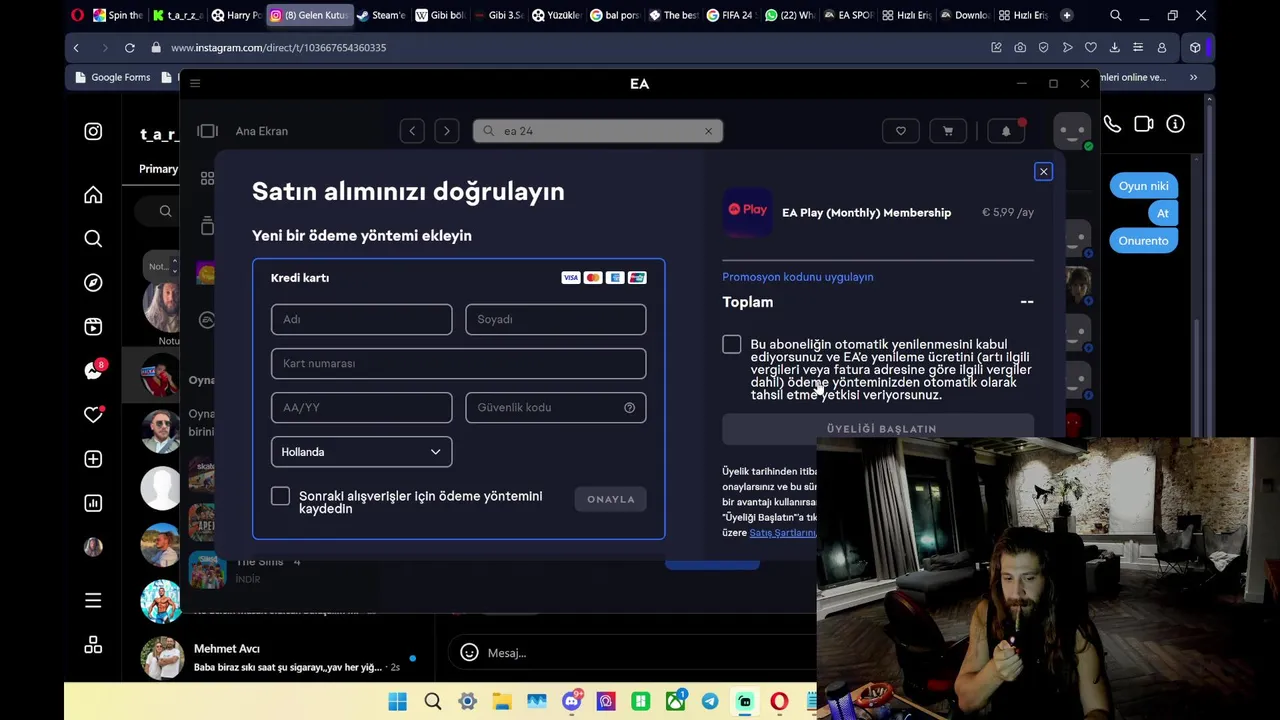Click the security code help icon
This screenshot has width=1280, height=720.
[x=629, y=408]
